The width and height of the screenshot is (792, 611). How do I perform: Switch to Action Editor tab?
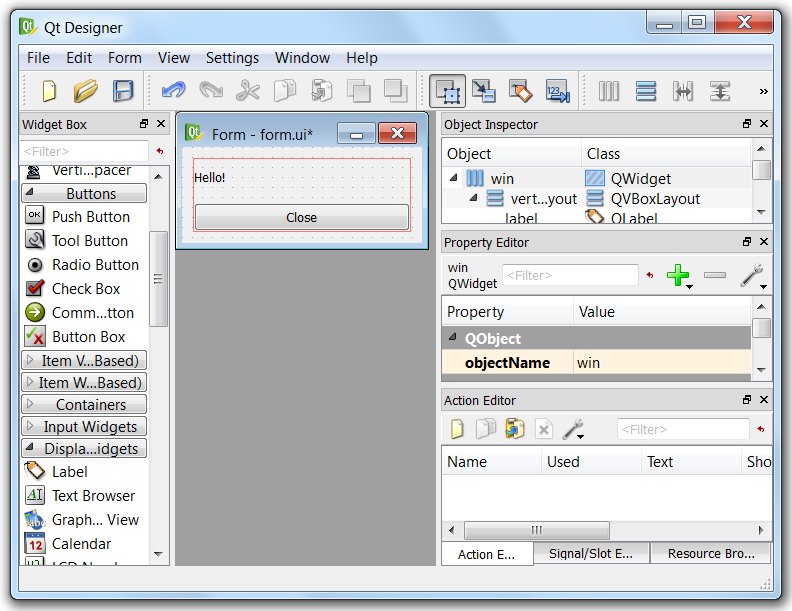[x=487, y=554]
